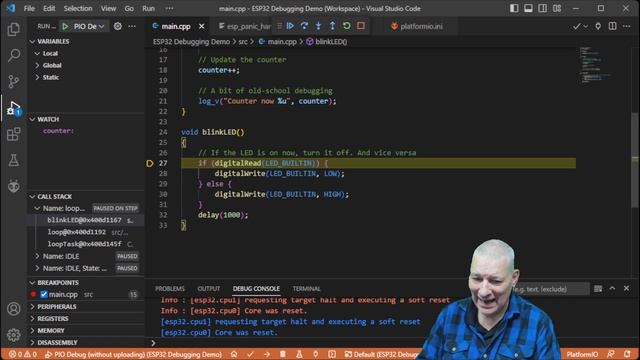Open the Search view in activity bar

13,55
